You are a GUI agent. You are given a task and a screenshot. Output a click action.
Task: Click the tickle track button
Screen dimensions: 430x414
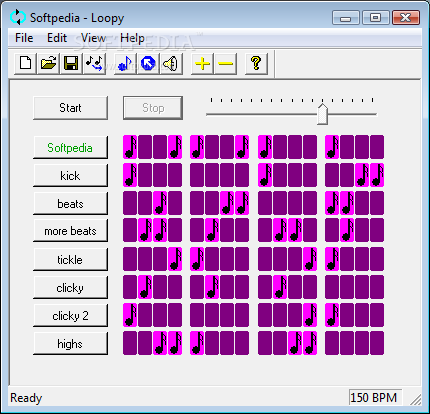(70, 259)
